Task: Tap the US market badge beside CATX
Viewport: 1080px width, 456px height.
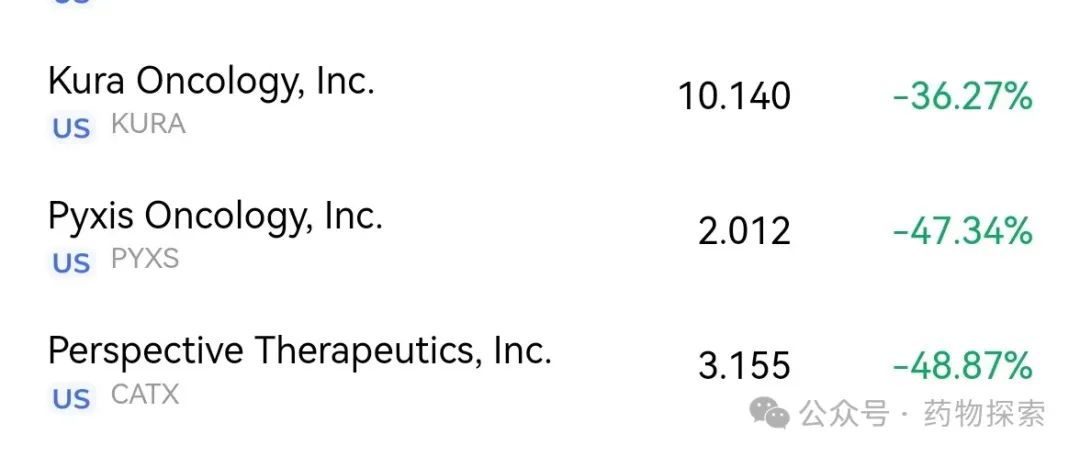Action: pyautogui.click(x=71, y=398)
